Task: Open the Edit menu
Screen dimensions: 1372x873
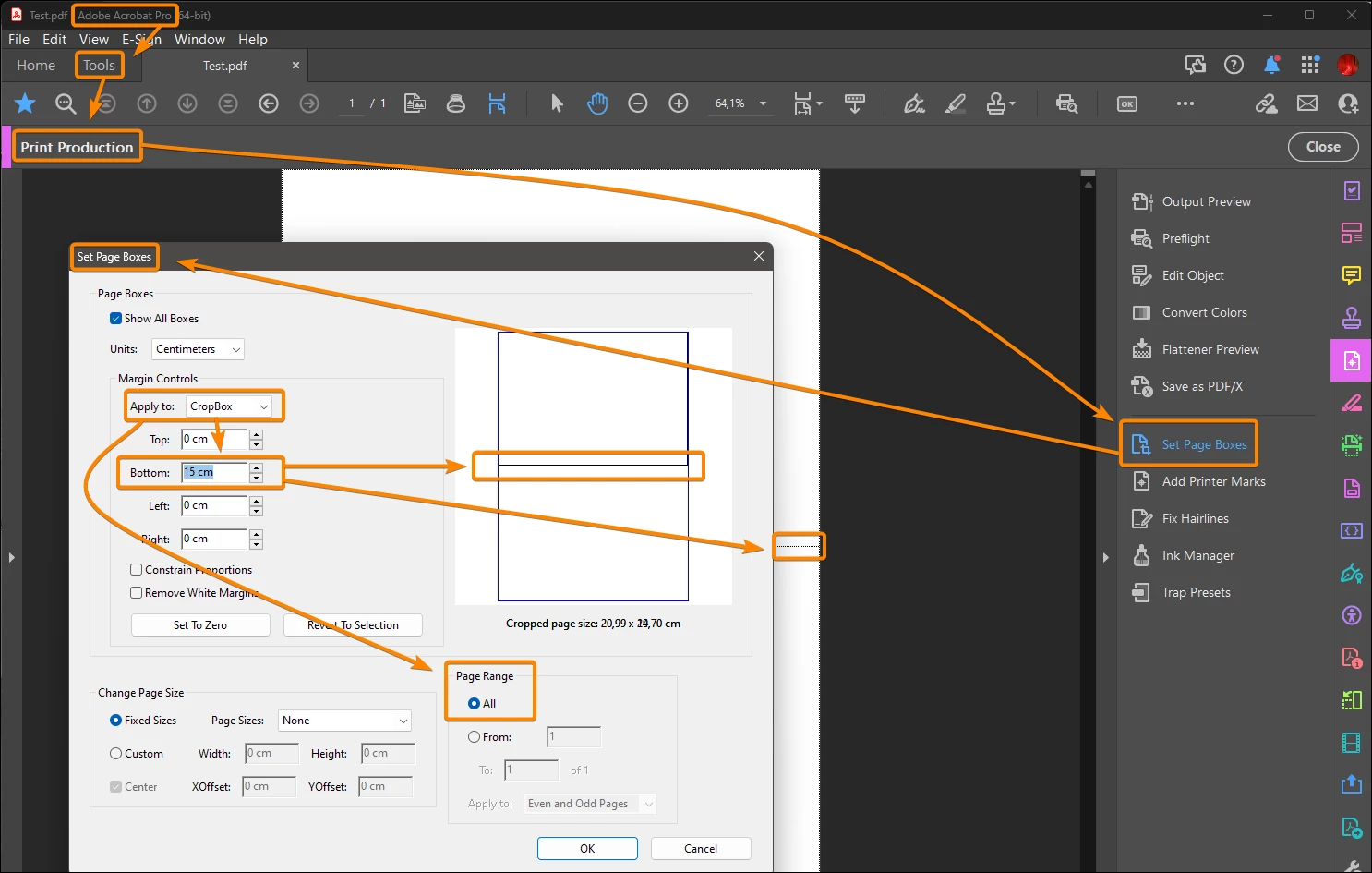Action: pos(54,40)
